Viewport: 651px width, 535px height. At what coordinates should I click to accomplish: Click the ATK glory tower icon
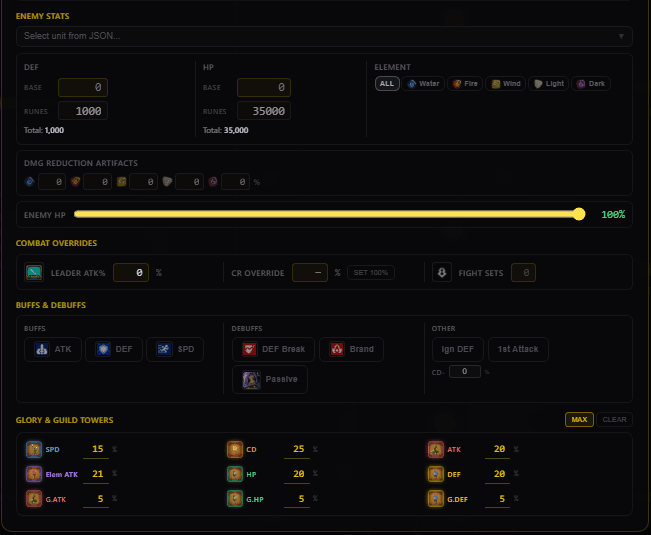pos(436,449)
